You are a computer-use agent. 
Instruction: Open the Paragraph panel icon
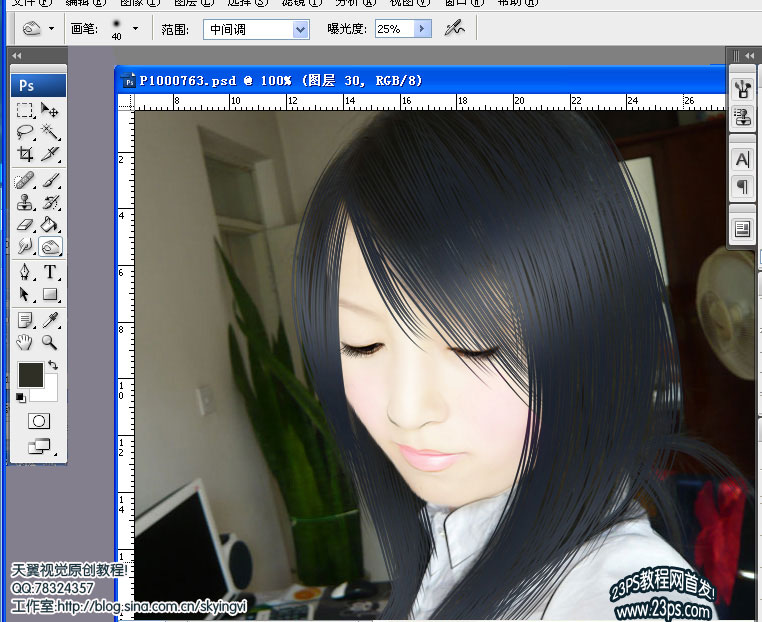coord(742,186)
